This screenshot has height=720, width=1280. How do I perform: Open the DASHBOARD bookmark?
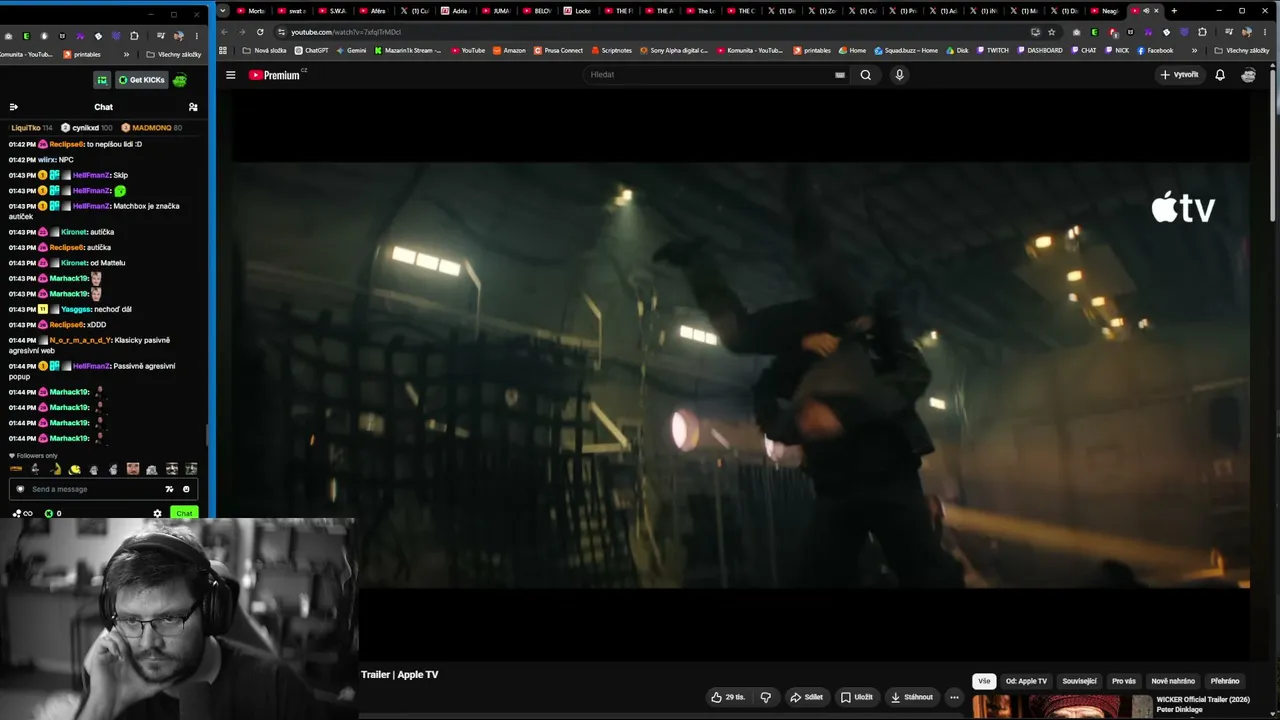click(1039, 50)
